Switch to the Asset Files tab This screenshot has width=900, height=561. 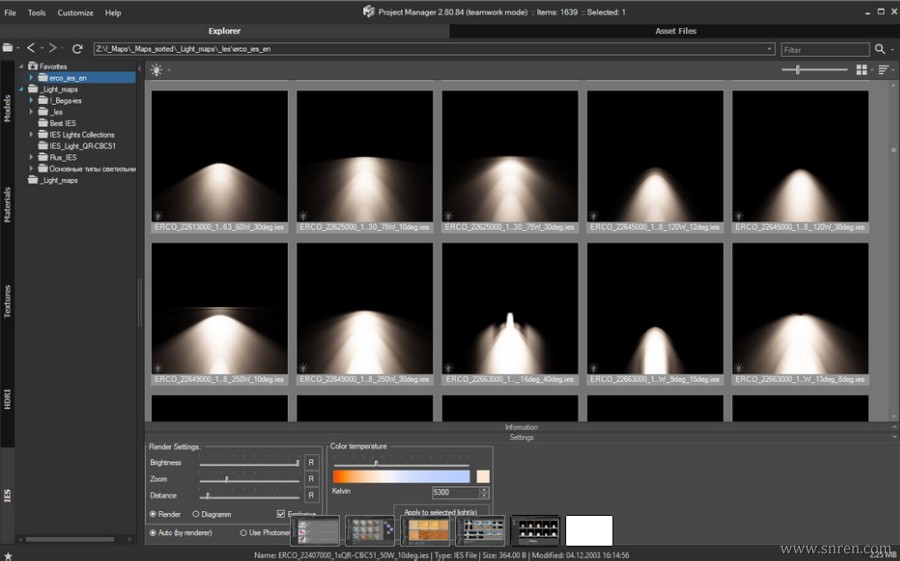[675, 31]
